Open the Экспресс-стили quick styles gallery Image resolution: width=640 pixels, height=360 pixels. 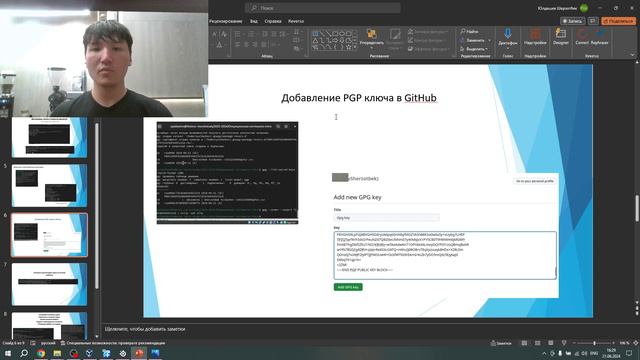[x=395, y=38]
